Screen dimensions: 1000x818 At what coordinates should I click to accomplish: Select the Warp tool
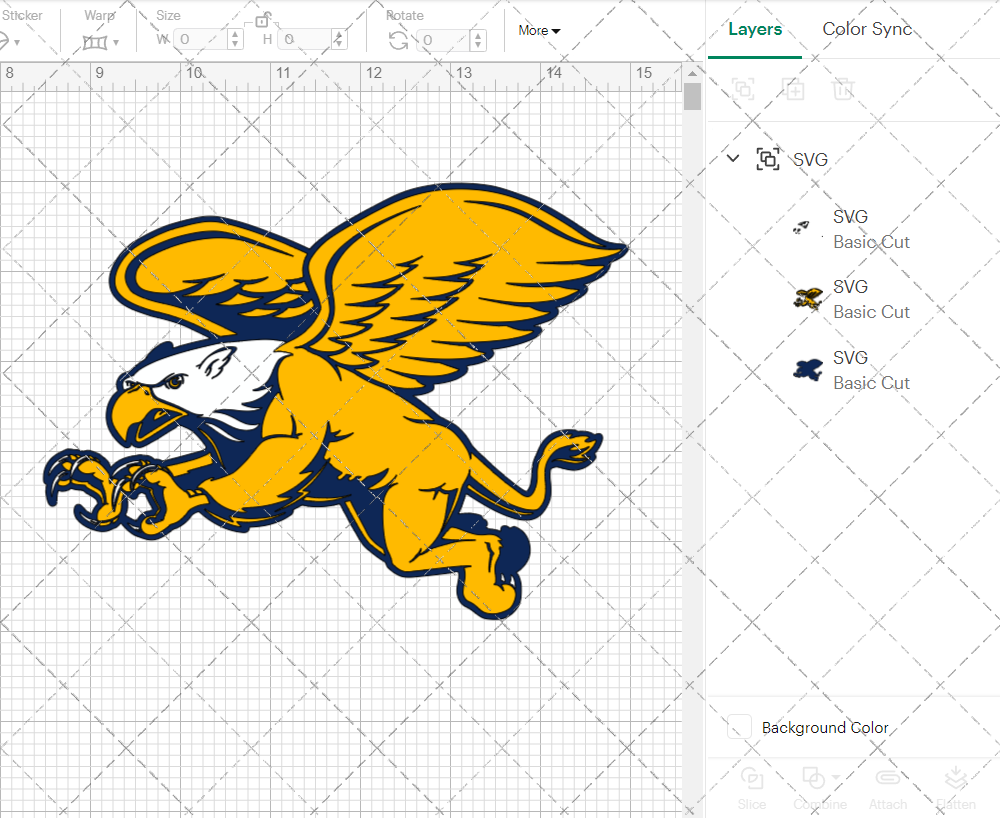(96, 40)
